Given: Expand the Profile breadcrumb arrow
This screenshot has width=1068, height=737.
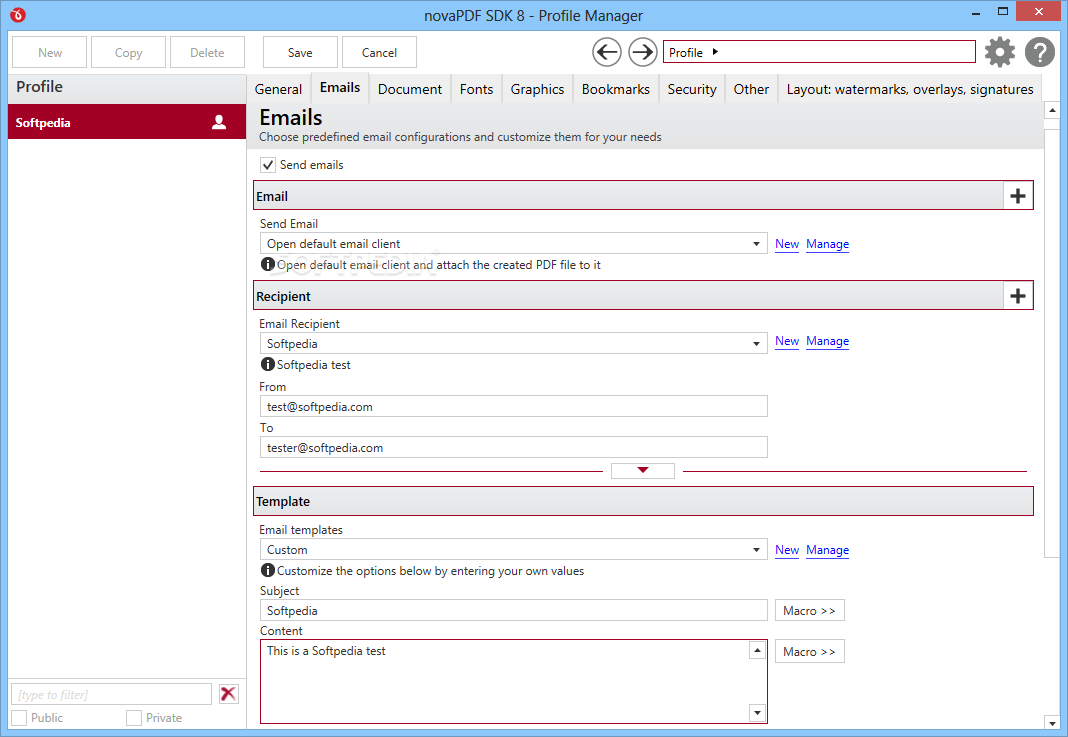Looking at the screenshot, I should (x=715, y=52).
